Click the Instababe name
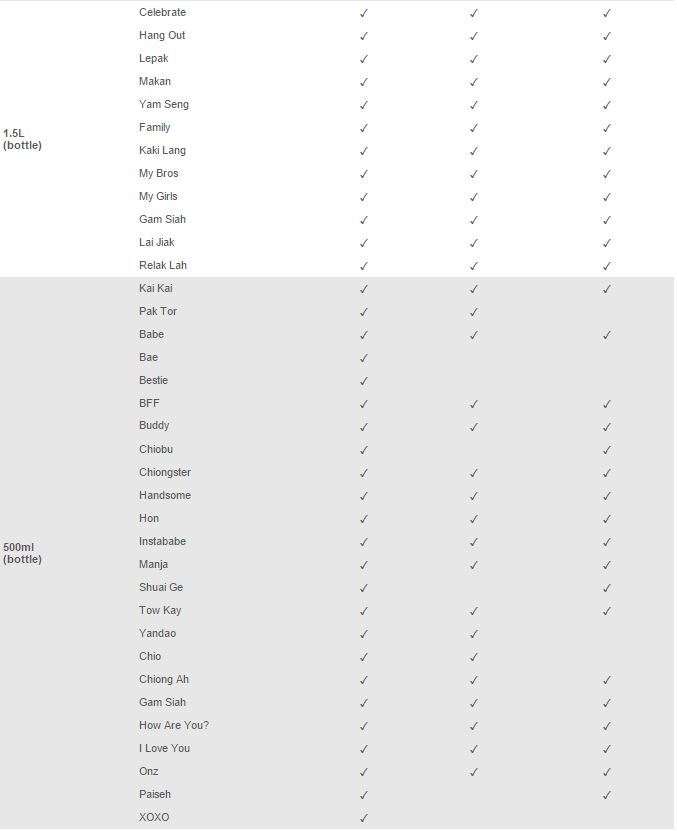This screenshot has height=831, width=677. [162, 541]
